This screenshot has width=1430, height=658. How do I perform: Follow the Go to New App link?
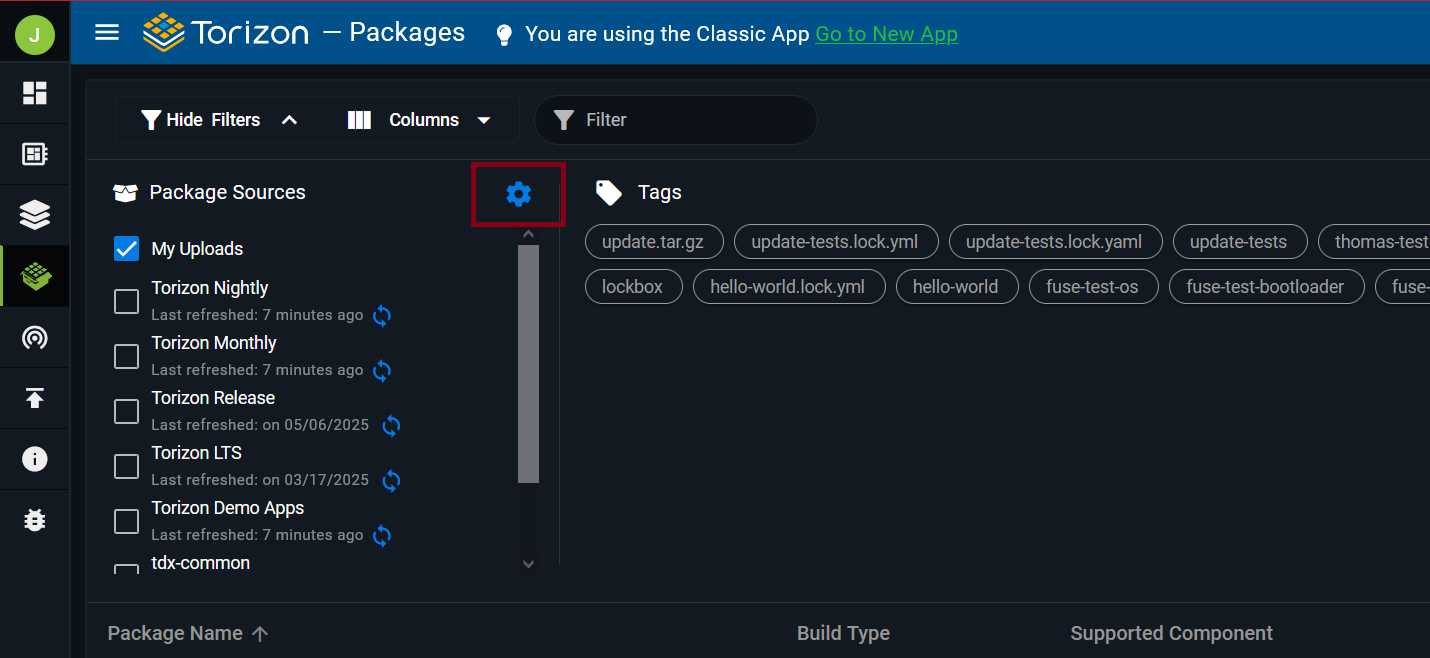click(886, 34)
